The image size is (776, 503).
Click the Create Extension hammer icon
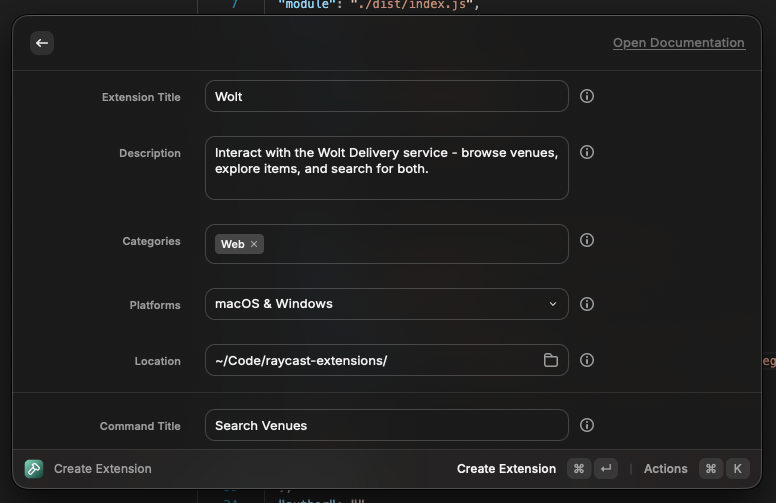34,469
